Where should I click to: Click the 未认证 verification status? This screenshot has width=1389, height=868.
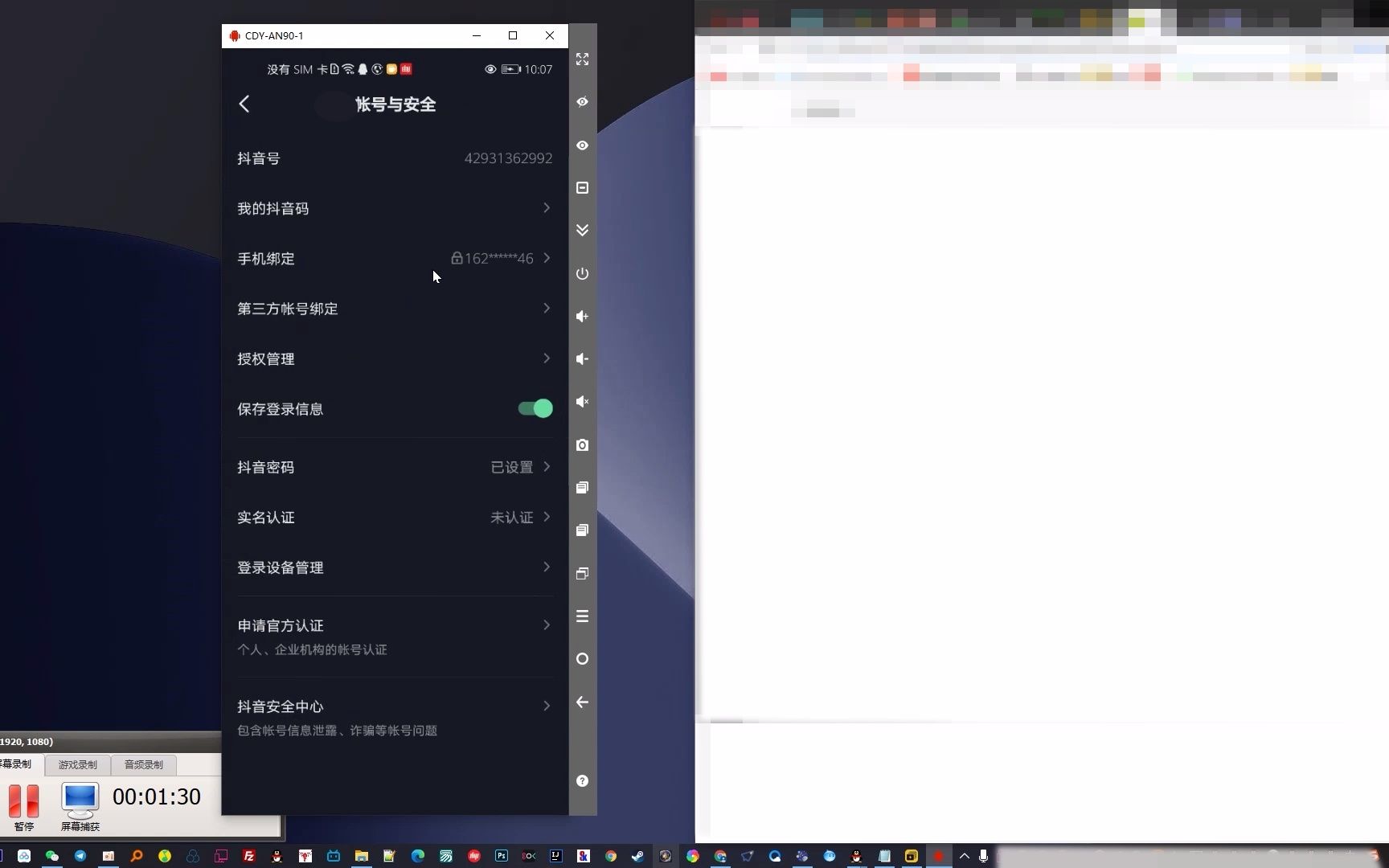click(x=512, y=518)
